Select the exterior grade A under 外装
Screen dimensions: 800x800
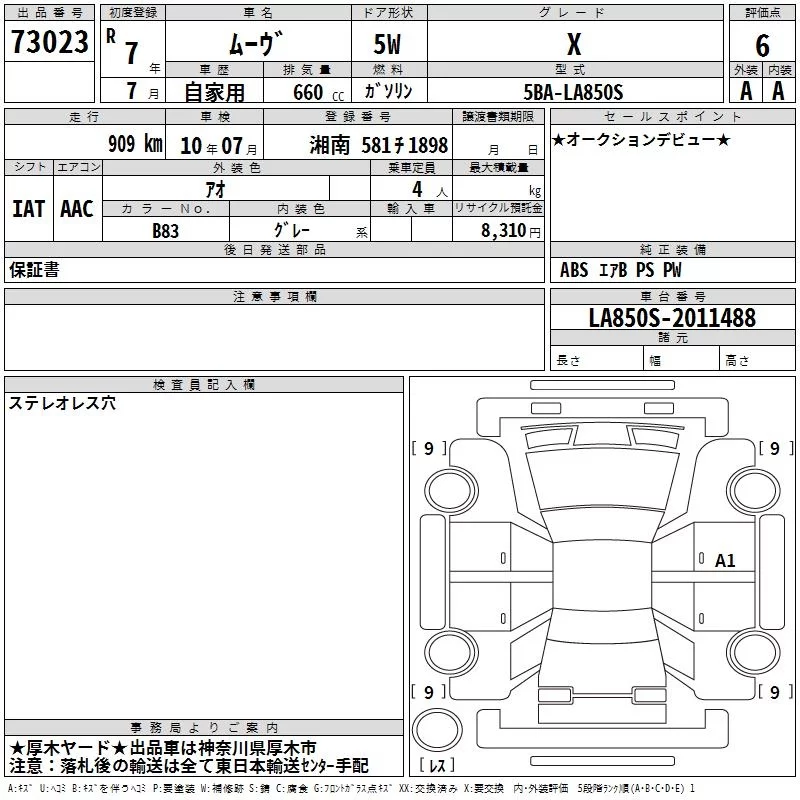point(746,91)
